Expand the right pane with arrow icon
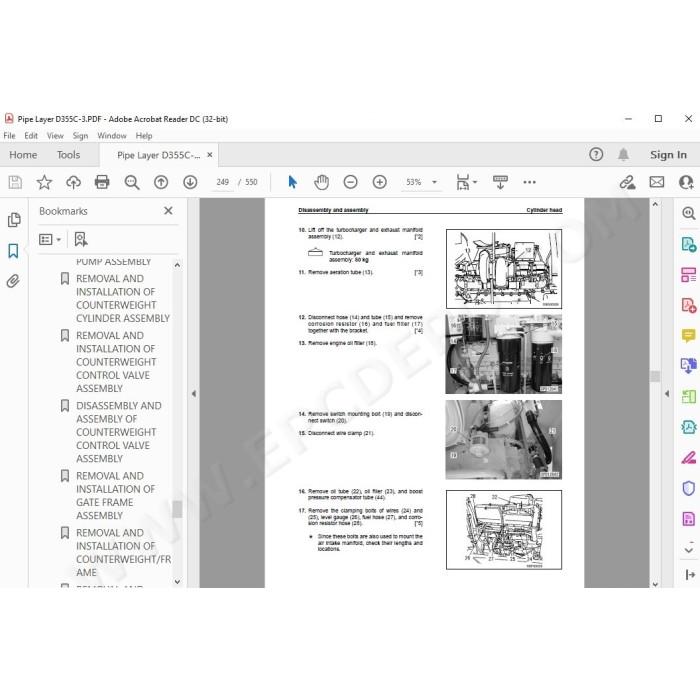This screenshot has height=700, width=700. pos(690,575)
